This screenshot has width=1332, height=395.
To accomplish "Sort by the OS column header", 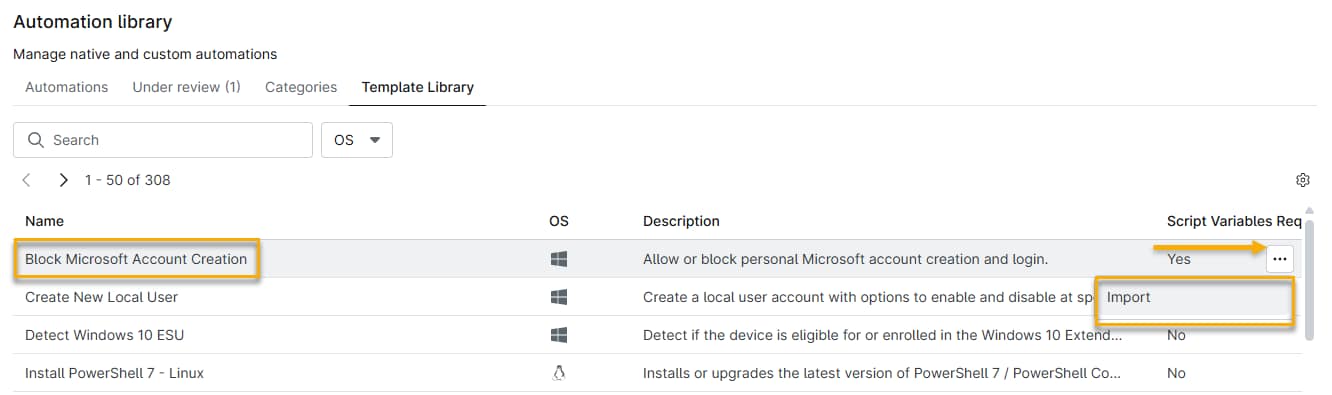I will click(x=559, y=221).
